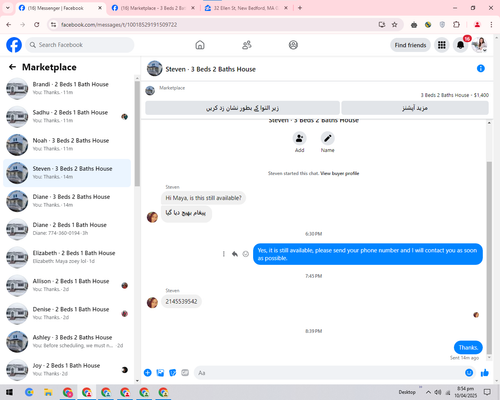Open a new browser tab
Screen dimensions: 500x400
pos(300,8)
